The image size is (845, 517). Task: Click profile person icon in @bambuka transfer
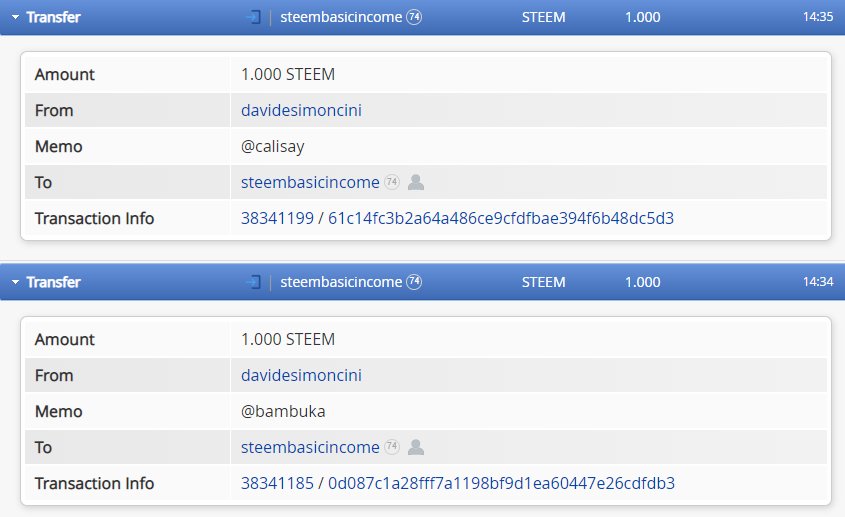point(415,447)
